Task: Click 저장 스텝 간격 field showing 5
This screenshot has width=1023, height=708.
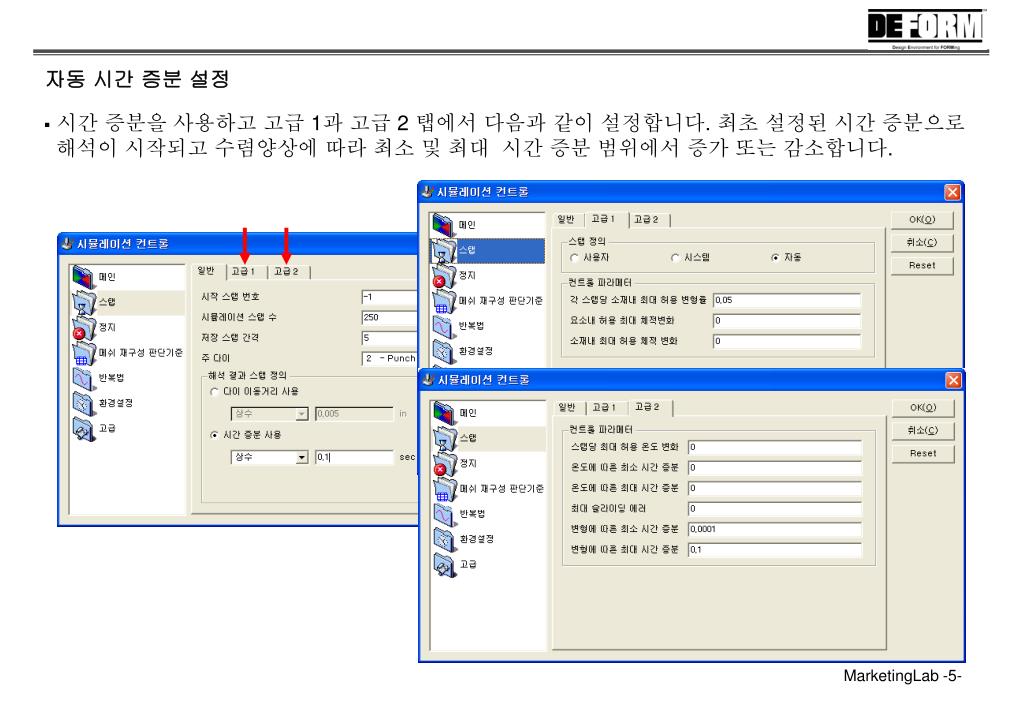Action: 389,338
